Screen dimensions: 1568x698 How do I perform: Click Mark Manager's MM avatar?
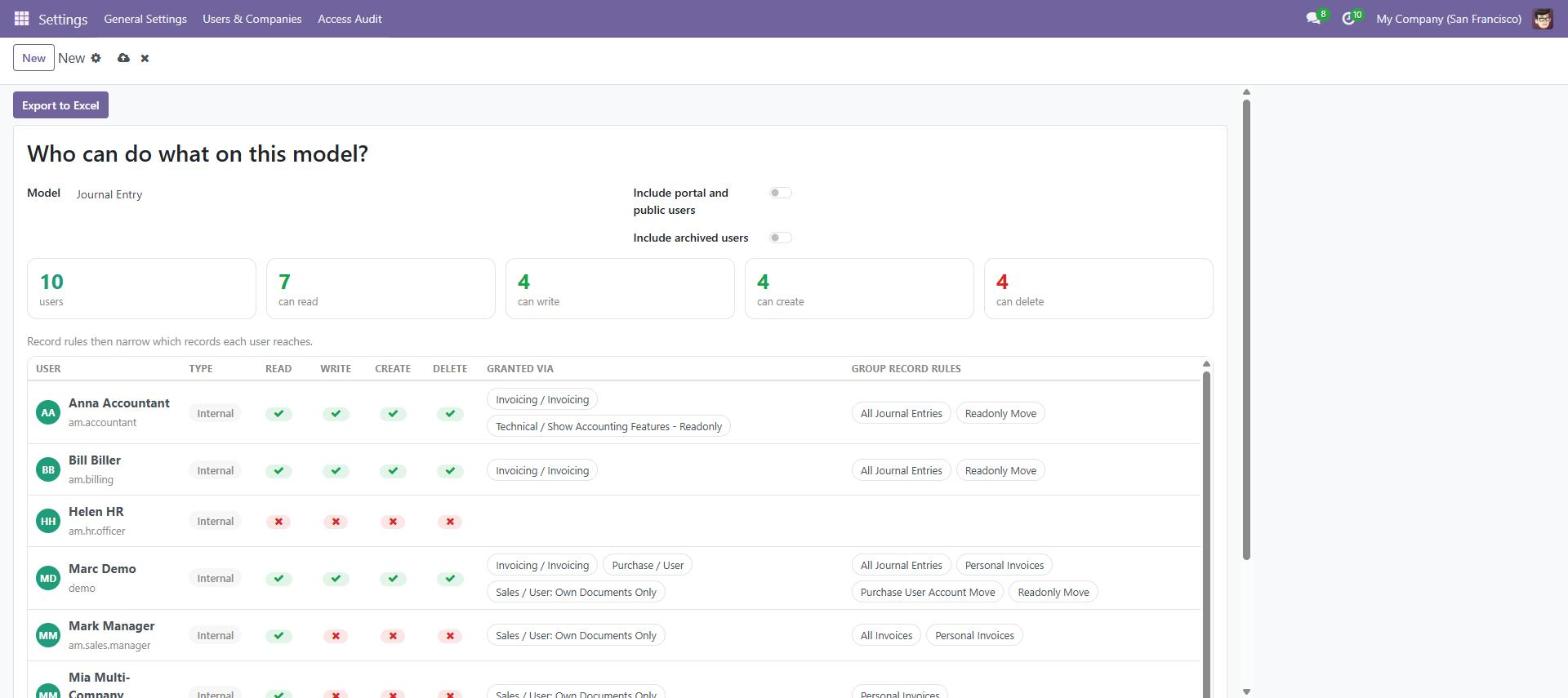pos(48,634)
